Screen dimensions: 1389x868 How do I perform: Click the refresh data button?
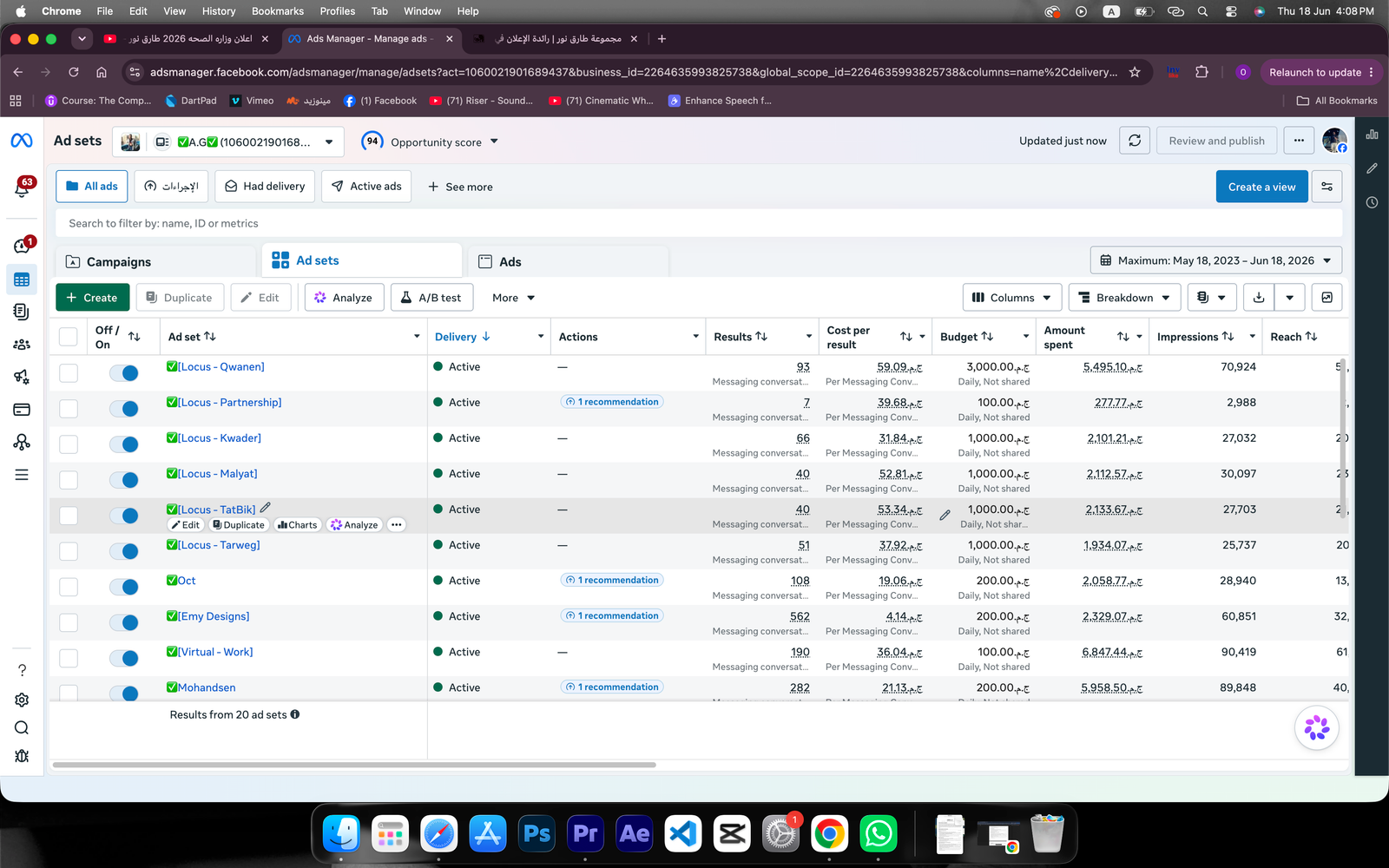1135,141
